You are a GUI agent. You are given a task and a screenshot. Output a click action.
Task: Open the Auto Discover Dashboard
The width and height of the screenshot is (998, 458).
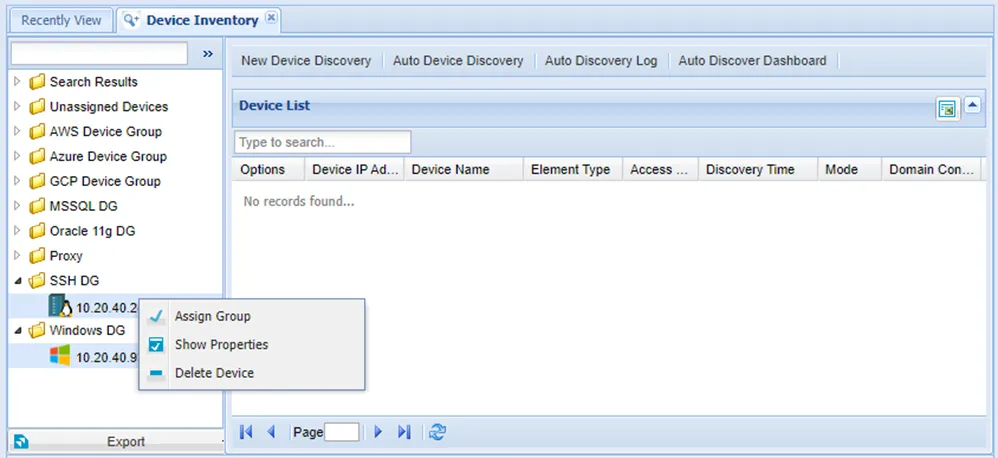point(752,60)
